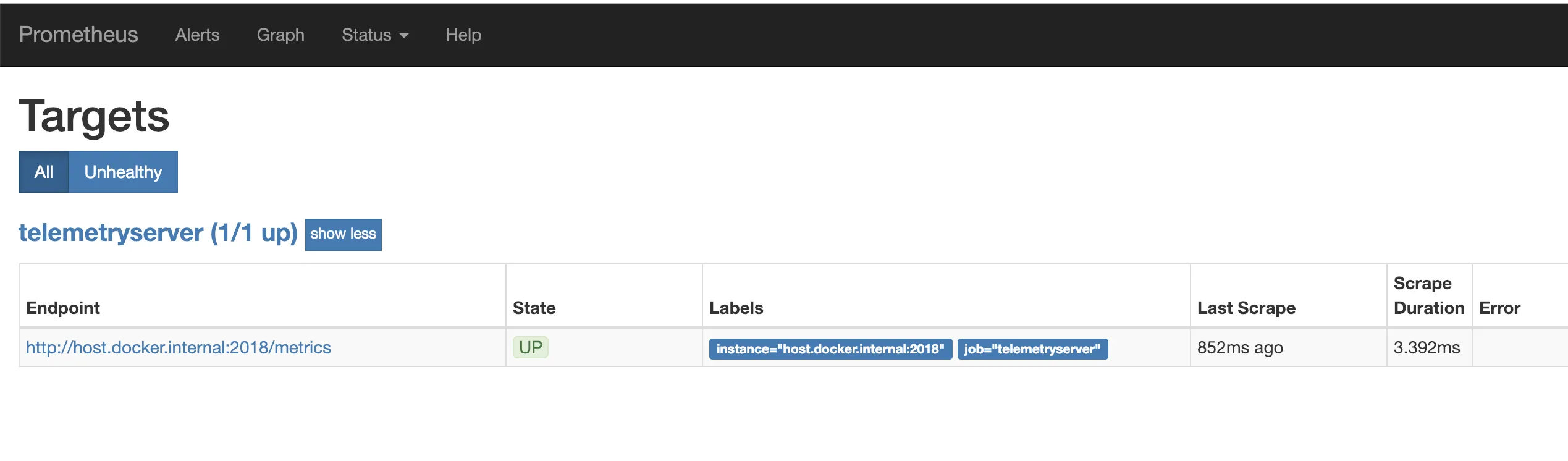Click the job="telemetryserver" label badge
The height and width of the screenshot is (461, 1568).
(x=1032, y=349)
